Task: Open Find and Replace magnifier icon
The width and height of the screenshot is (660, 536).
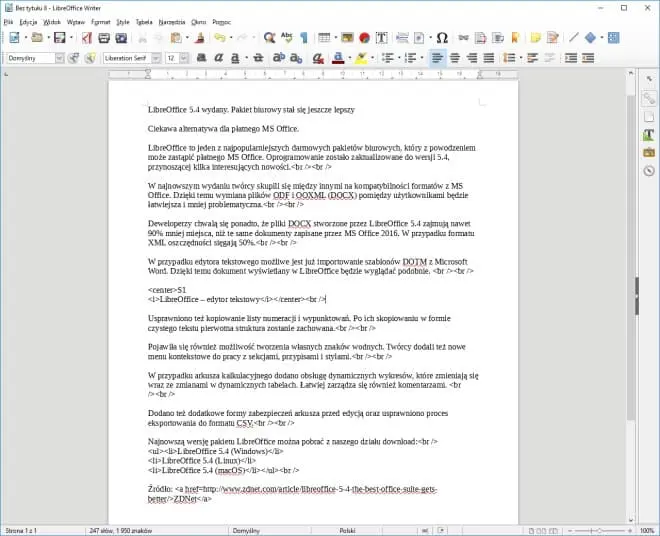Action: (x=269, y=38)
